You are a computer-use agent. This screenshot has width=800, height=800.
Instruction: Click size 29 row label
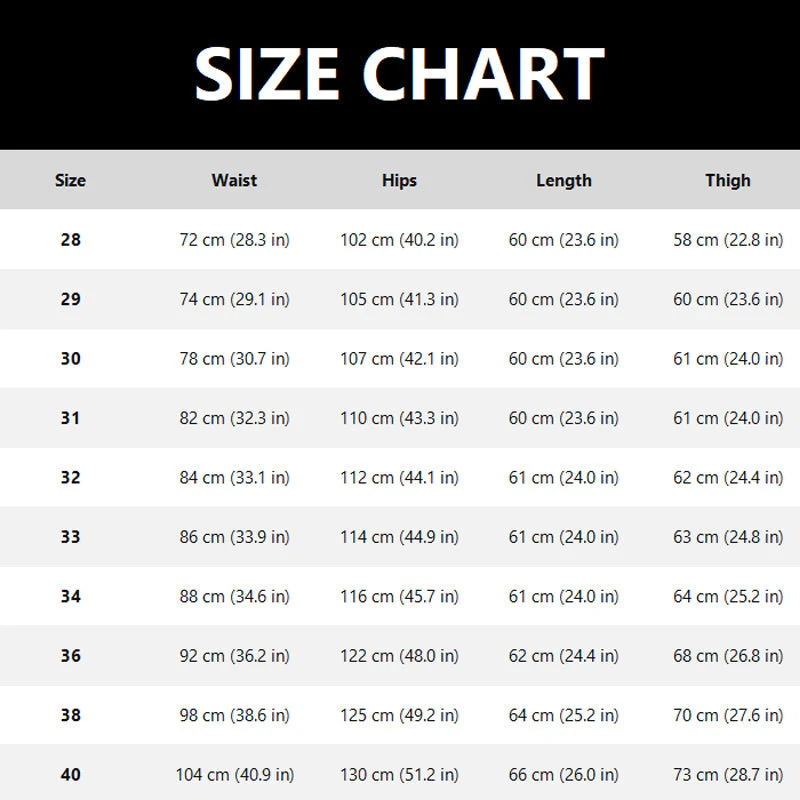click(x=70, y=299)
